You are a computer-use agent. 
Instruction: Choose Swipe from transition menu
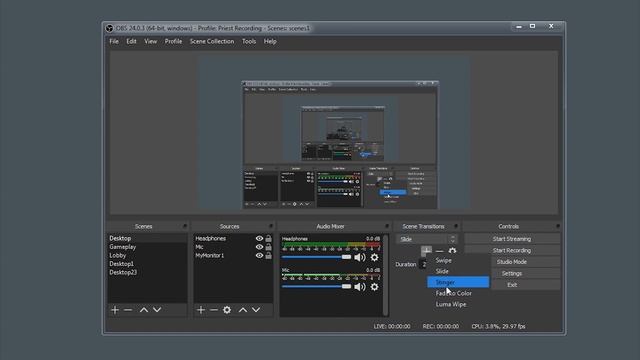click(x=458, y=260)
